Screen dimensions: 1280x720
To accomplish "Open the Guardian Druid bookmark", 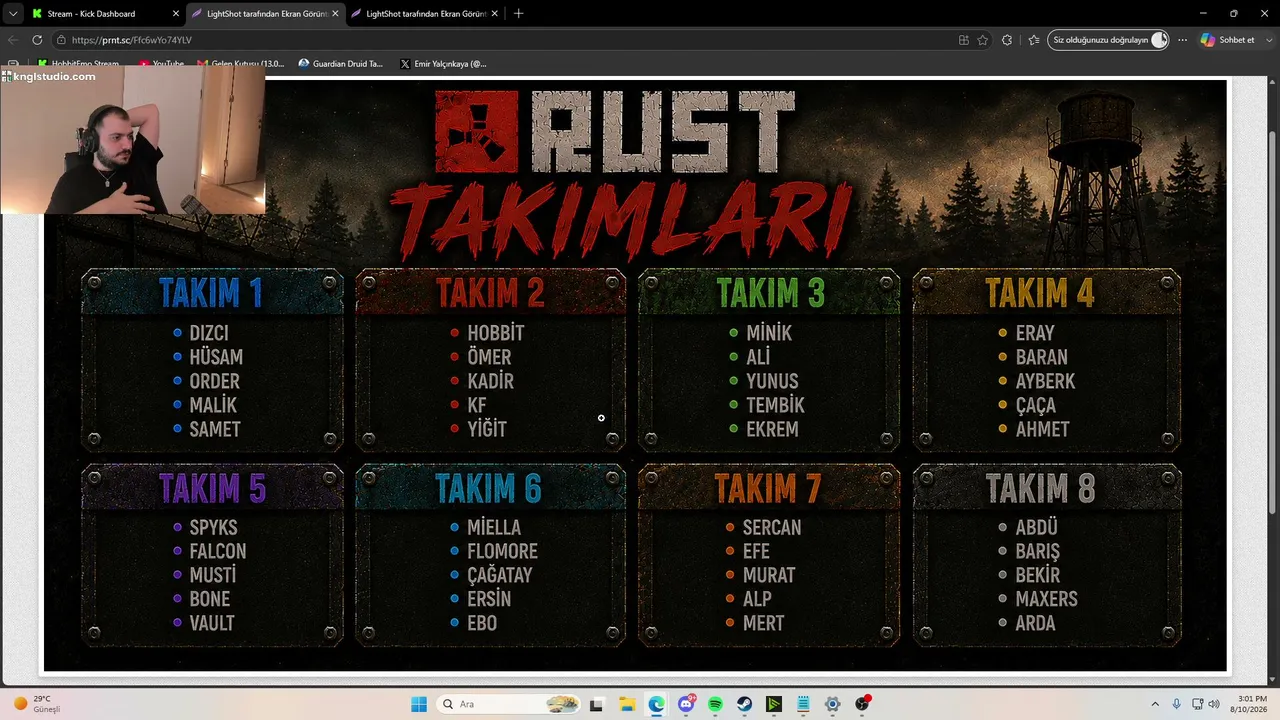I will click(341, 64).
